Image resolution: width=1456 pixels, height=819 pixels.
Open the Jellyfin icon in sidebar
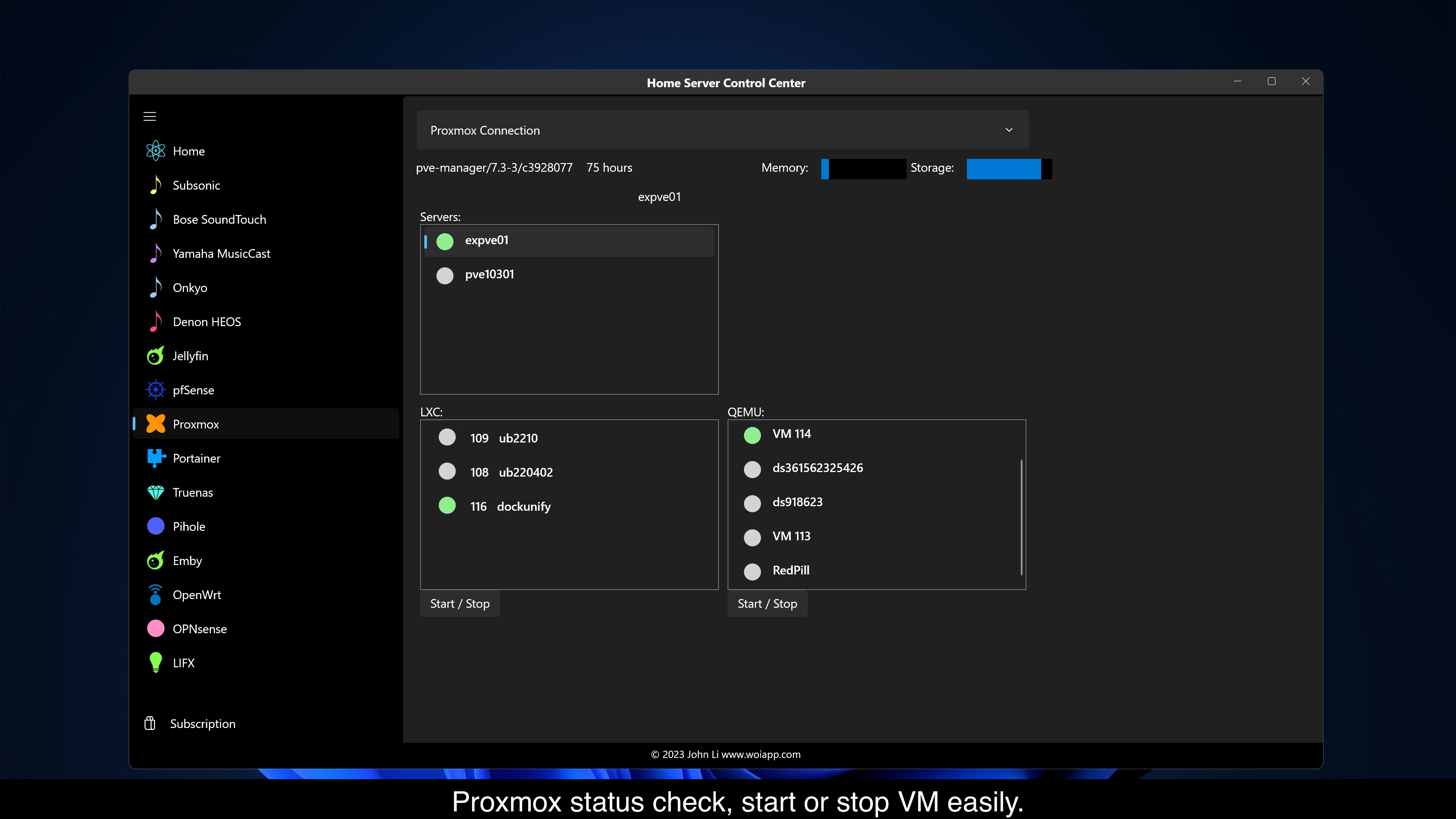tap(155, 356)
